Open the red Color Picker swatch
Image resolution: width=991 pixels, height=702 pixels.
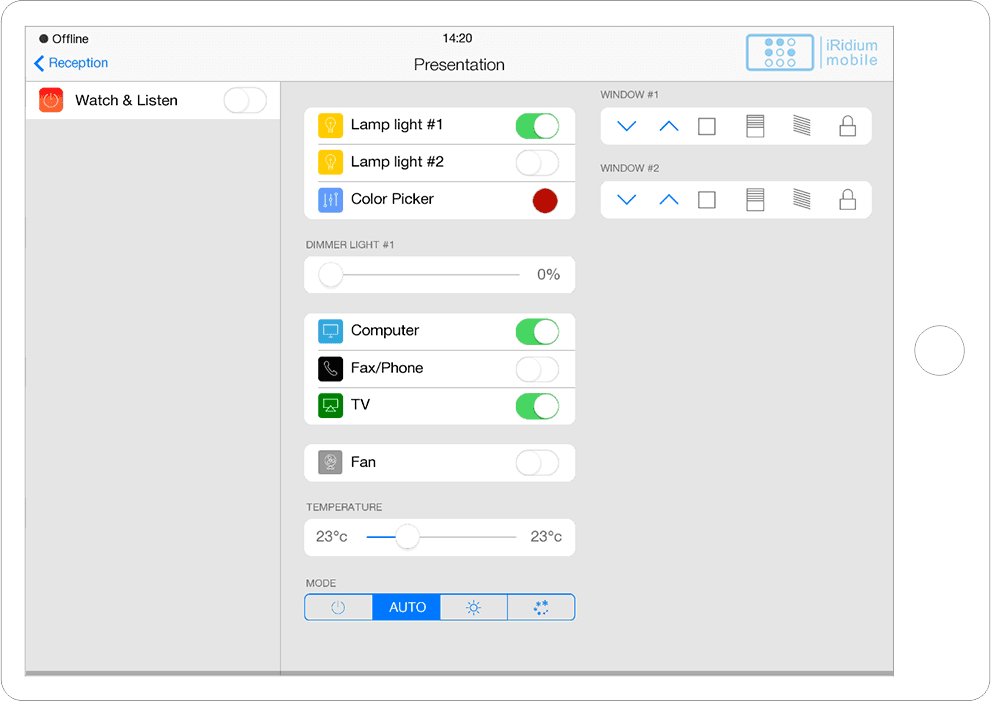[545, 200]
